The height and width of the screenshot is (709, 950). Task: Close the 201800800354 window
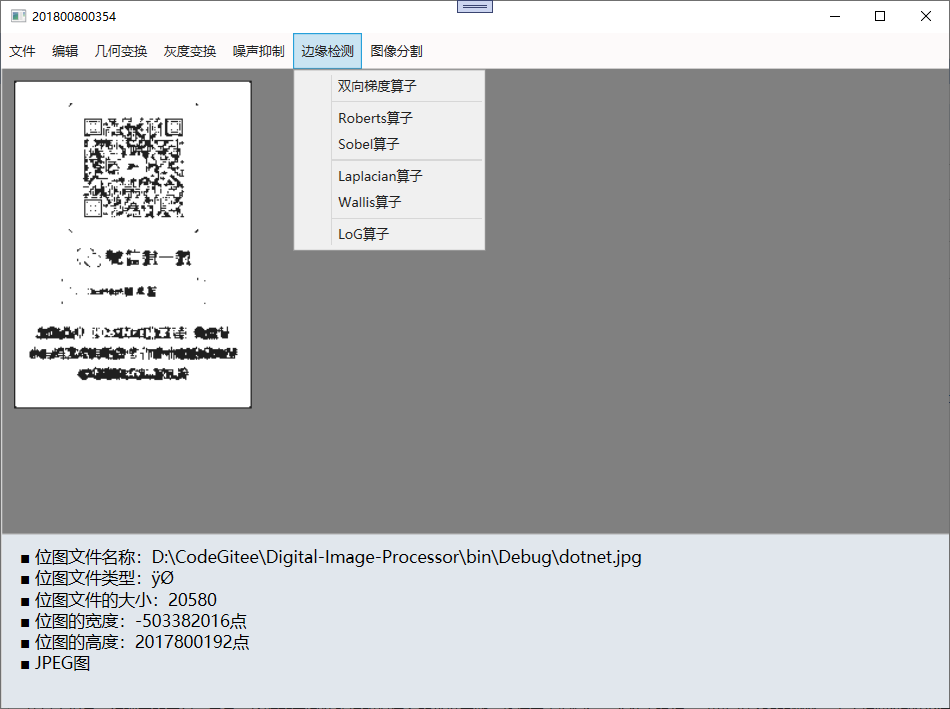[926, 16]
